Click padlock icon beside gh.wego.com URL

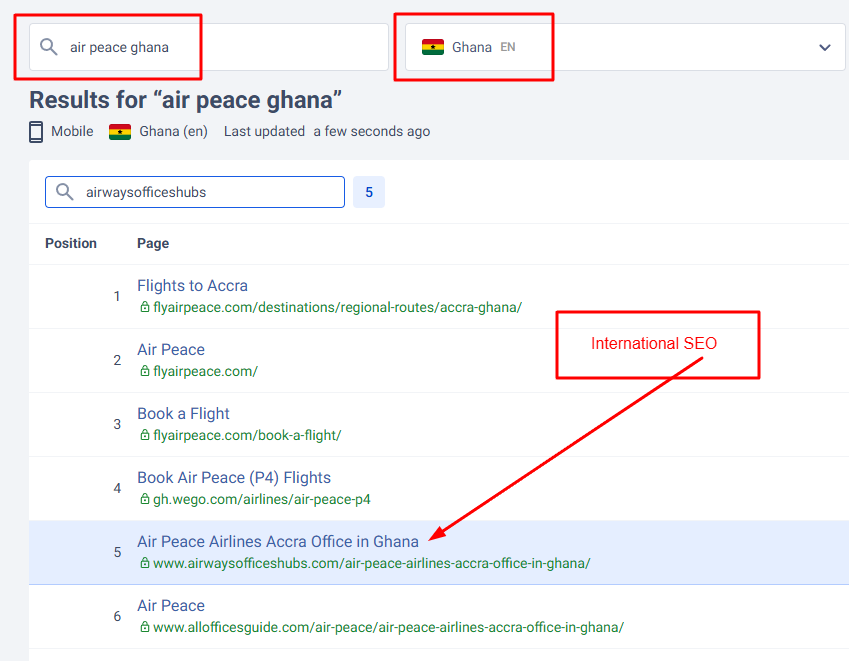point(145,499)
